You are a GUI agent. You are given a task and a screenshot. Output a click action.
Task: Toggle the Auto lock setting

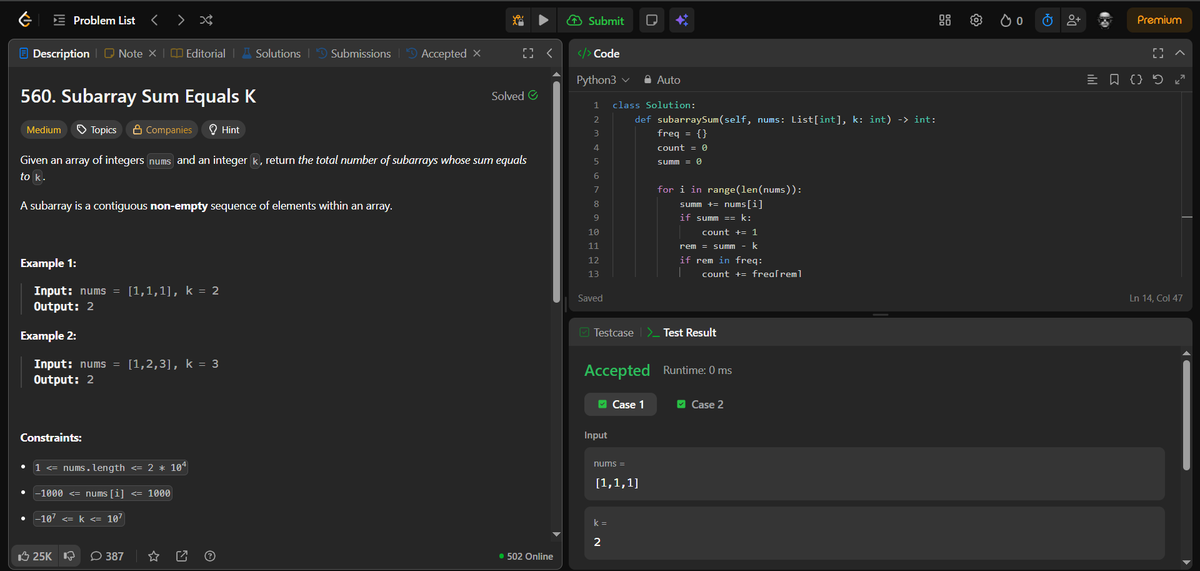[662, 80]
